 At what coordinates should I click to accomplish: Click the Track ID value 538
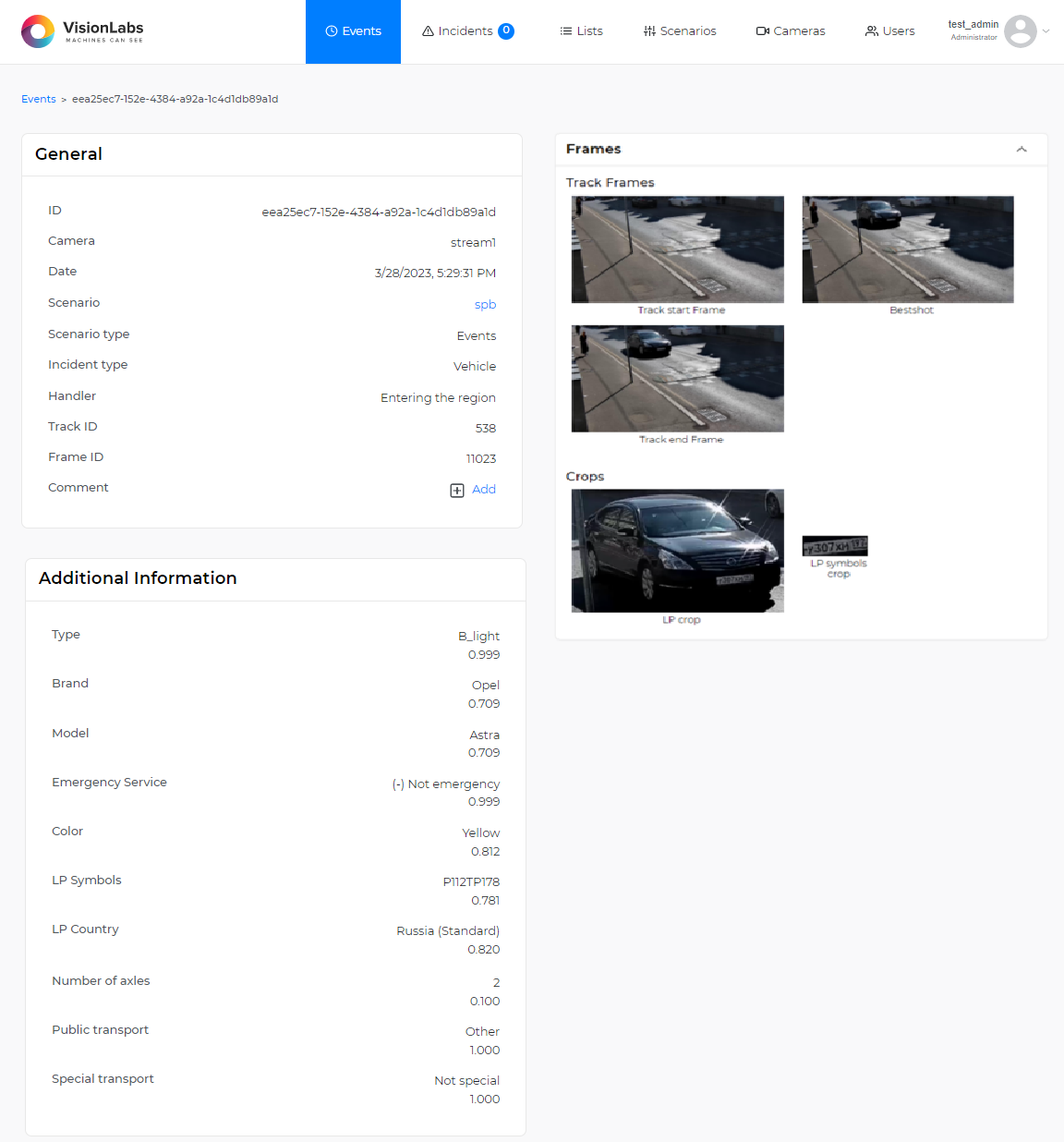486,429
